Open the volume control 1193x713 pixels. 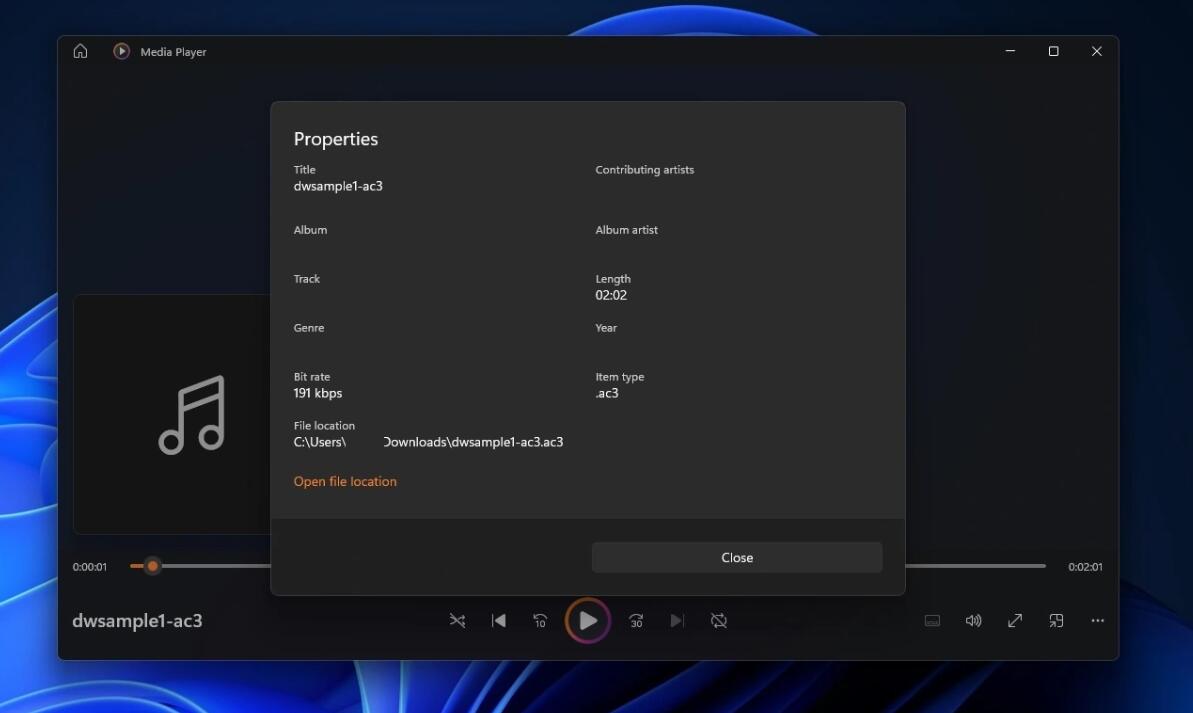(x=973, y=621)
